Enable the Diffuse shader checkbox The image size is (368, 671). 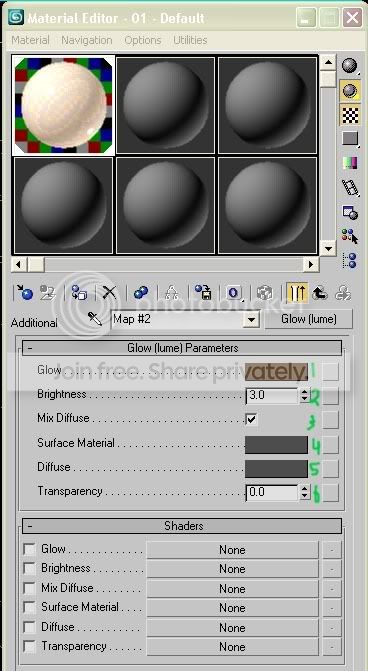pos(30,627)
